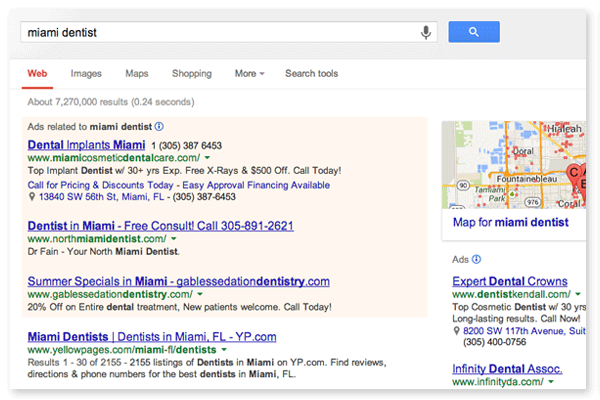The height and width of the screenshot is (400, 600).
Task: Switch to the Maps tab
Action: pyautogui.click(x=137, y=73)
